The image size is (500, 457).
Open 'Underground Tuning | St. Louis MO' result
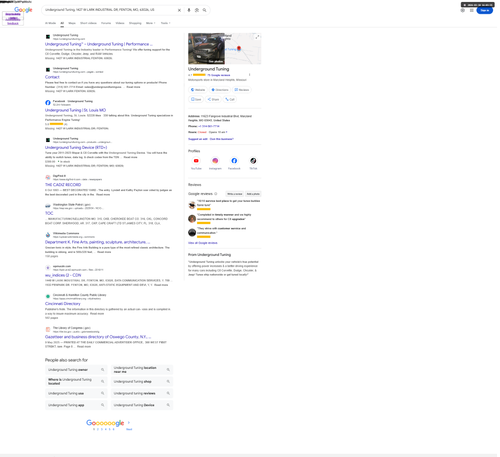click(75, 110)
